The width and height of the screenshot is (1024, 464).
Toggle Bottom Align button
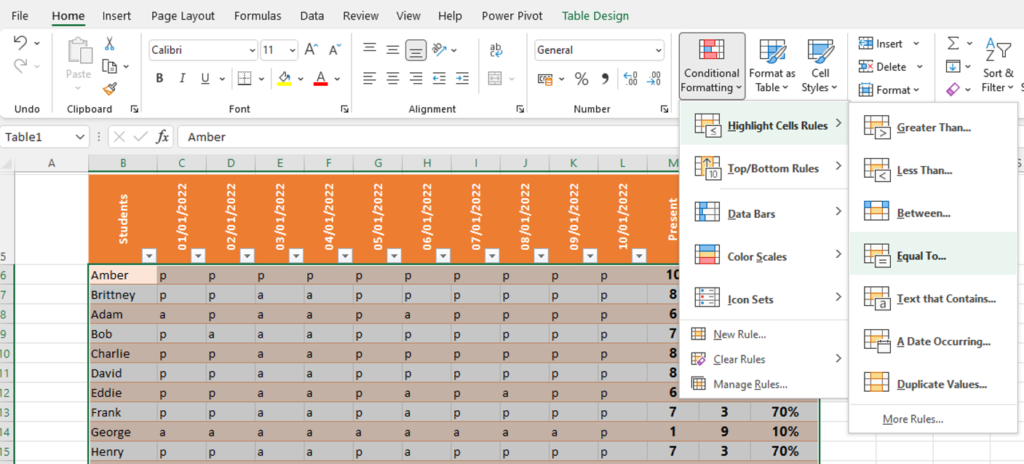click(x=415, y=50)
